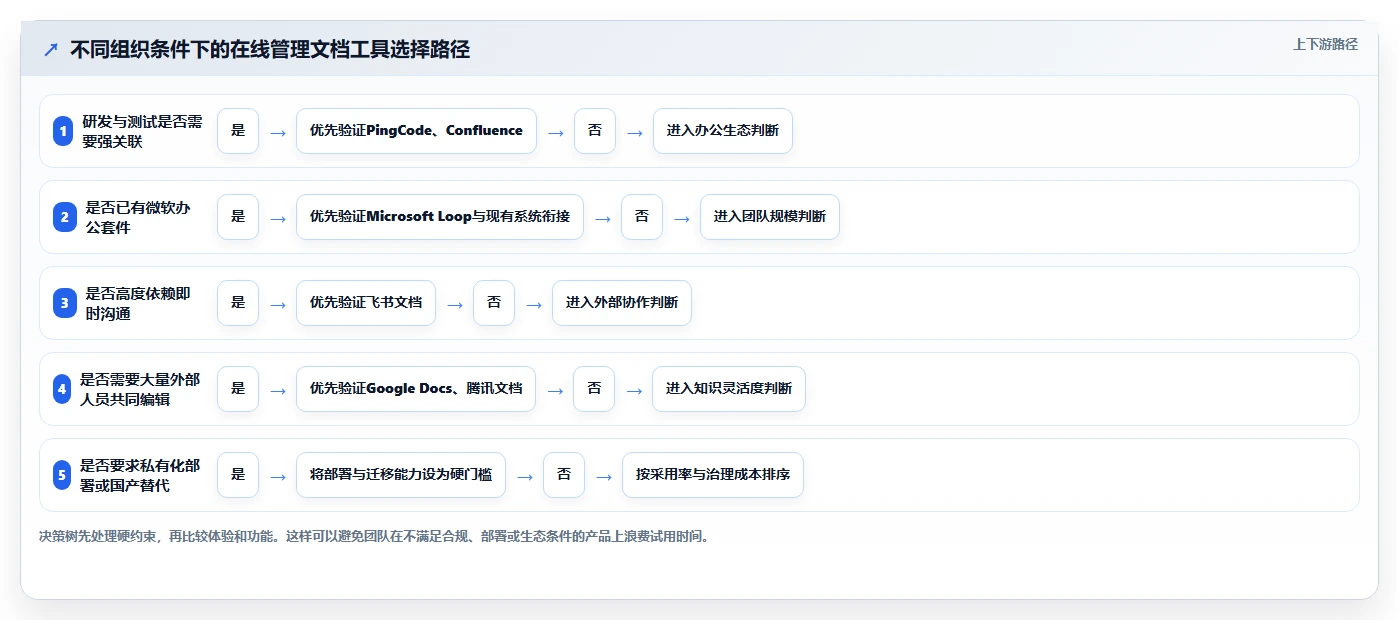Image resolution: width=1399 pixels, height=620 pixels.
Task: Select the title 不同组织条件下的在线管理文档工具选择路径
Action: pyautogui.click(x=270, y=49)
